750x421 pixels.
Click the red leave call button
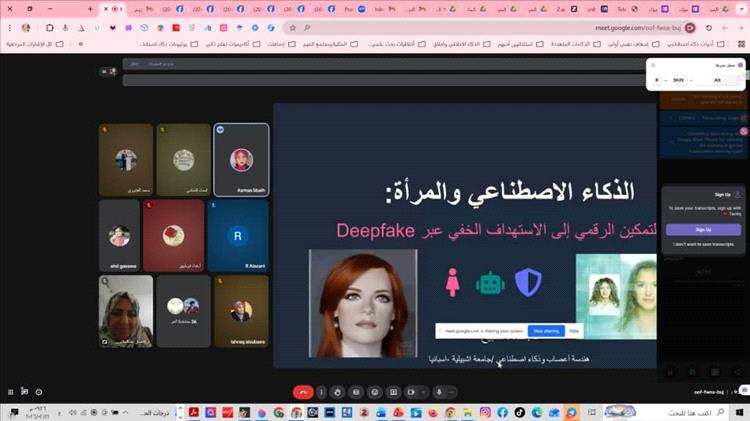coord(301,391)
